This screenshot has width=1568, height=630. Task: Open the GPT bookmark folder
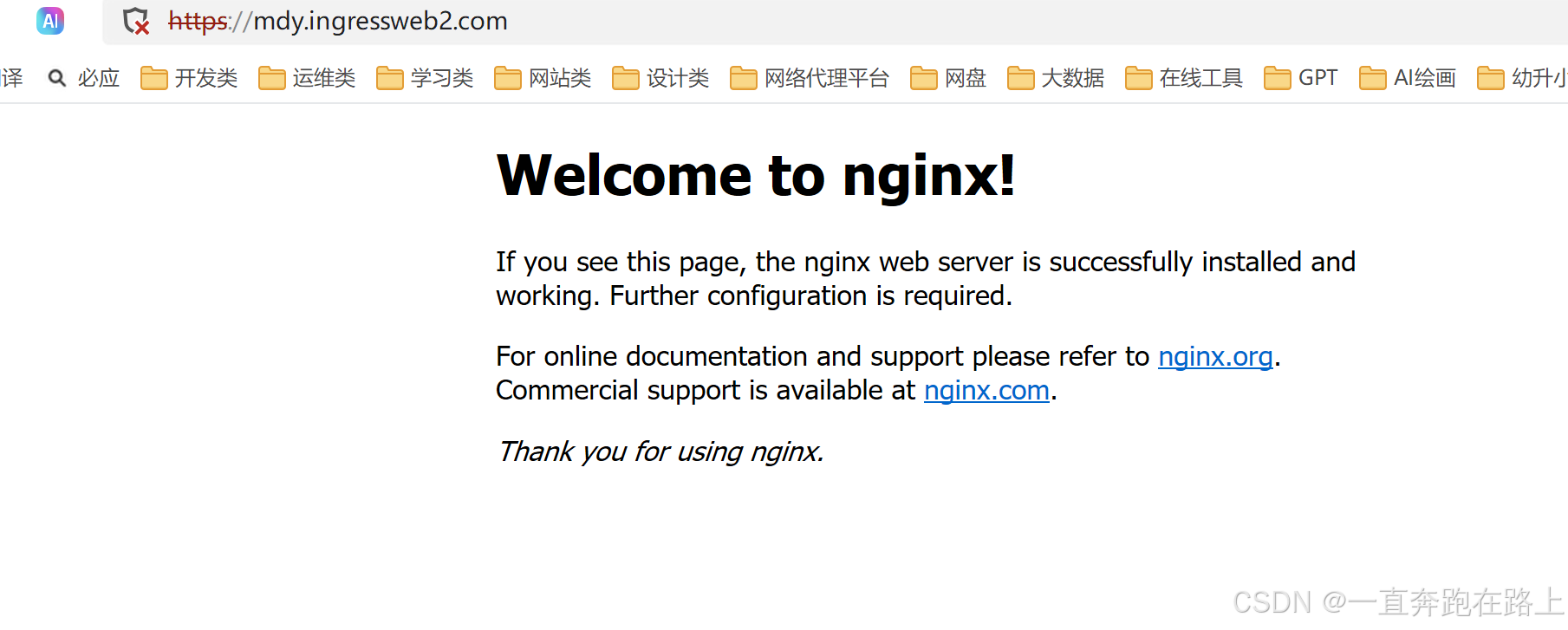click(1301, 78)
